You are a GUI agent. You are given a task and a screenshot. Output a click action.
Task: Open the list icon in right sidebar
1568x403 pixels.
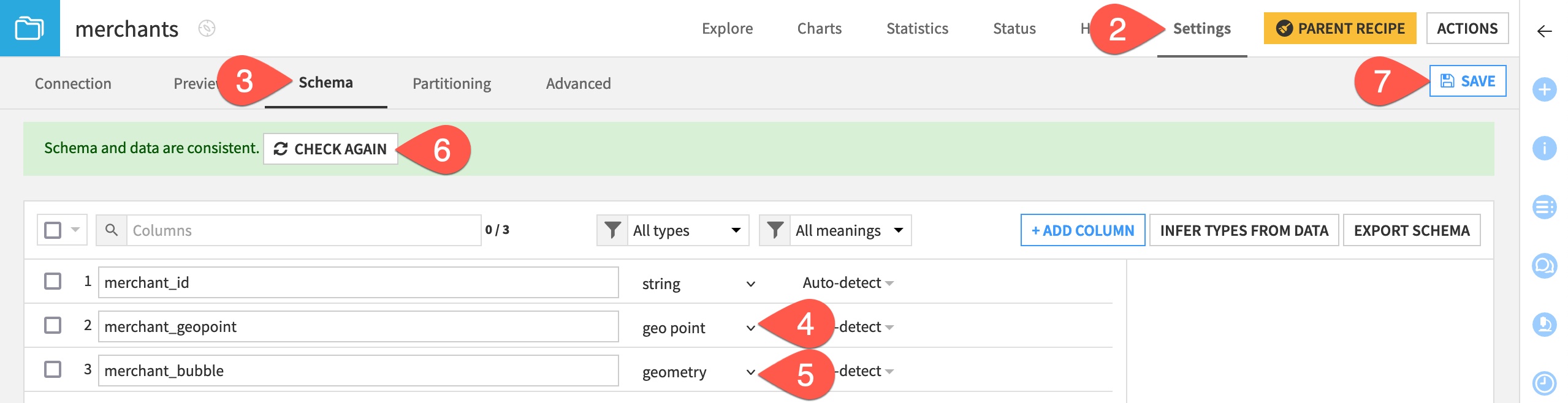pos(1544,207)
